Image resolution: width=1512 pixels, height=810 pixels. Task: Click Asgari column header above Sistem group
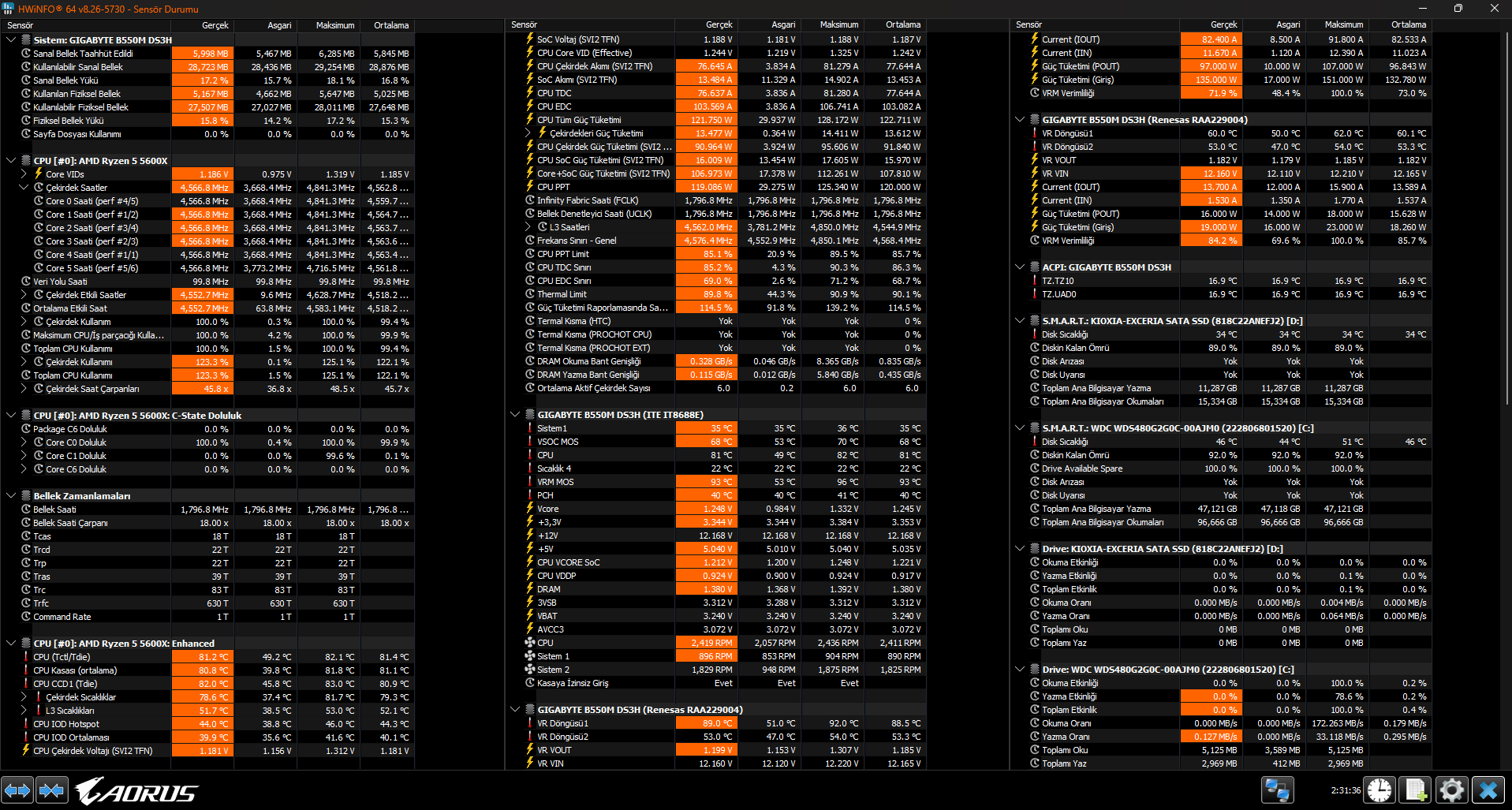[266, 25]
